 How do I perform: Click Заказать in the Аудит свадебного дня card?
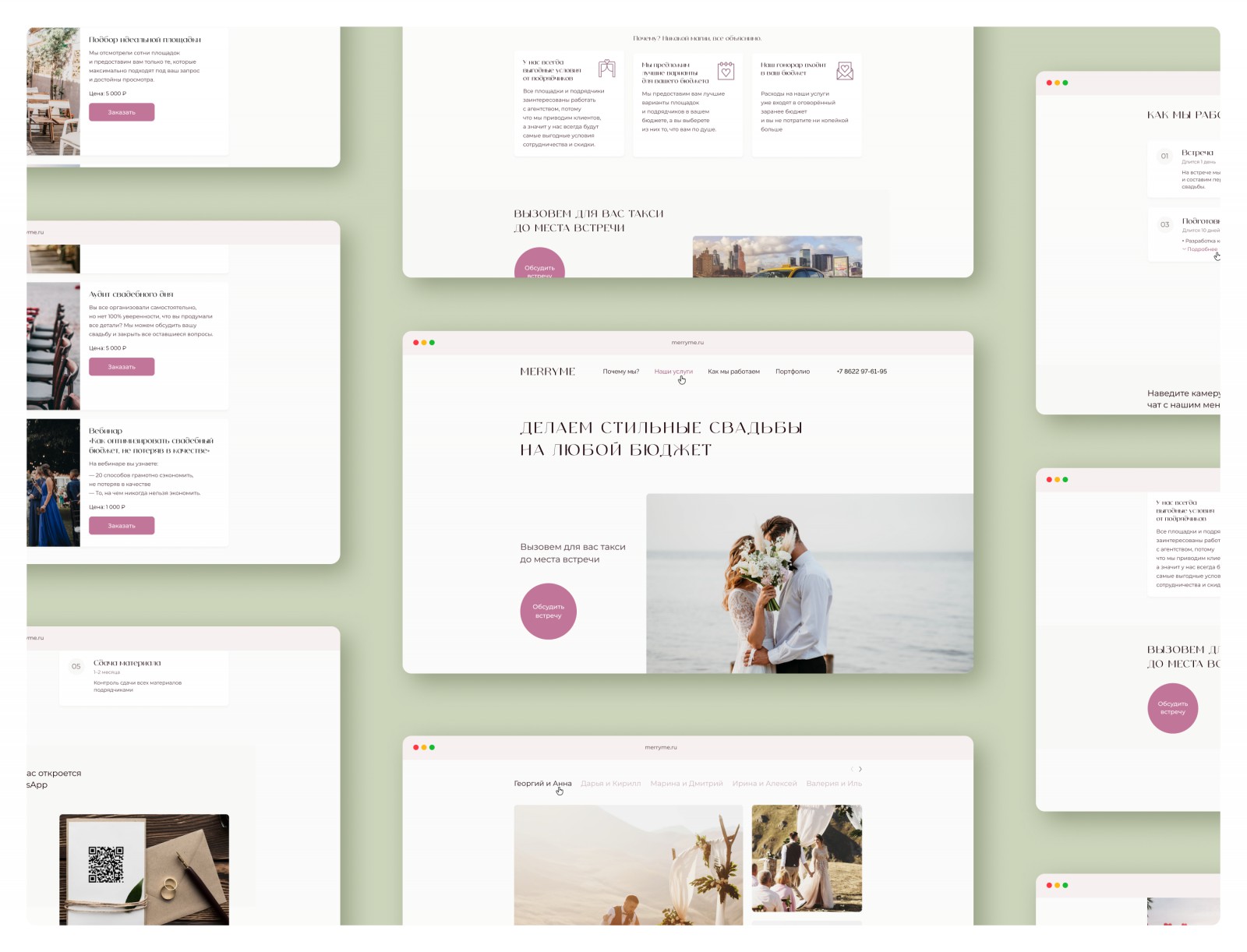[x=122, y=367]
